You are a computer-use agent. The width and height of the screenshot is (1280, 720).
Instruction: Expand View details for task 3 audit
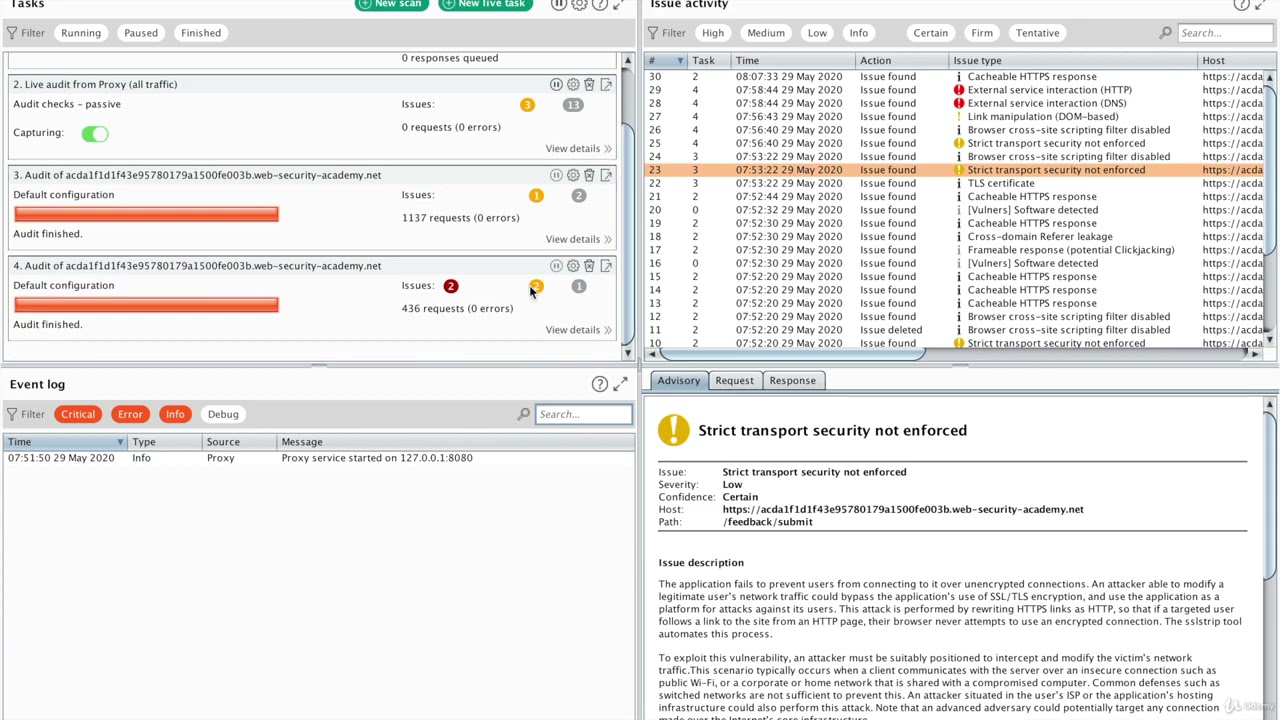tap(578, 239)
